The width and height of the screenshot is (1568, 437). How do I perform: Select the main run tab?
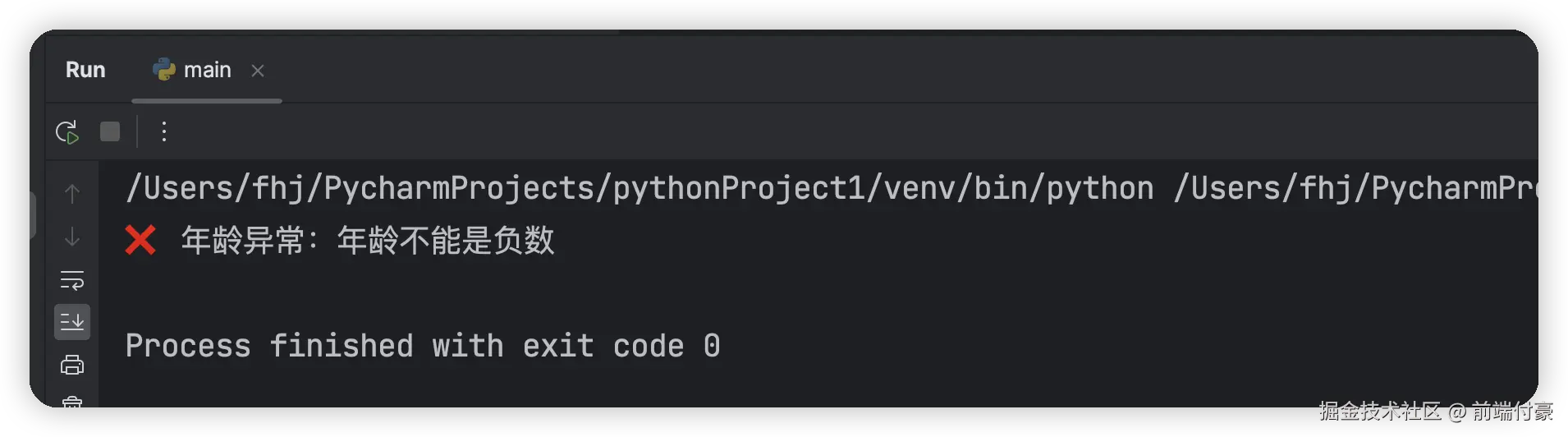[207, 71]
